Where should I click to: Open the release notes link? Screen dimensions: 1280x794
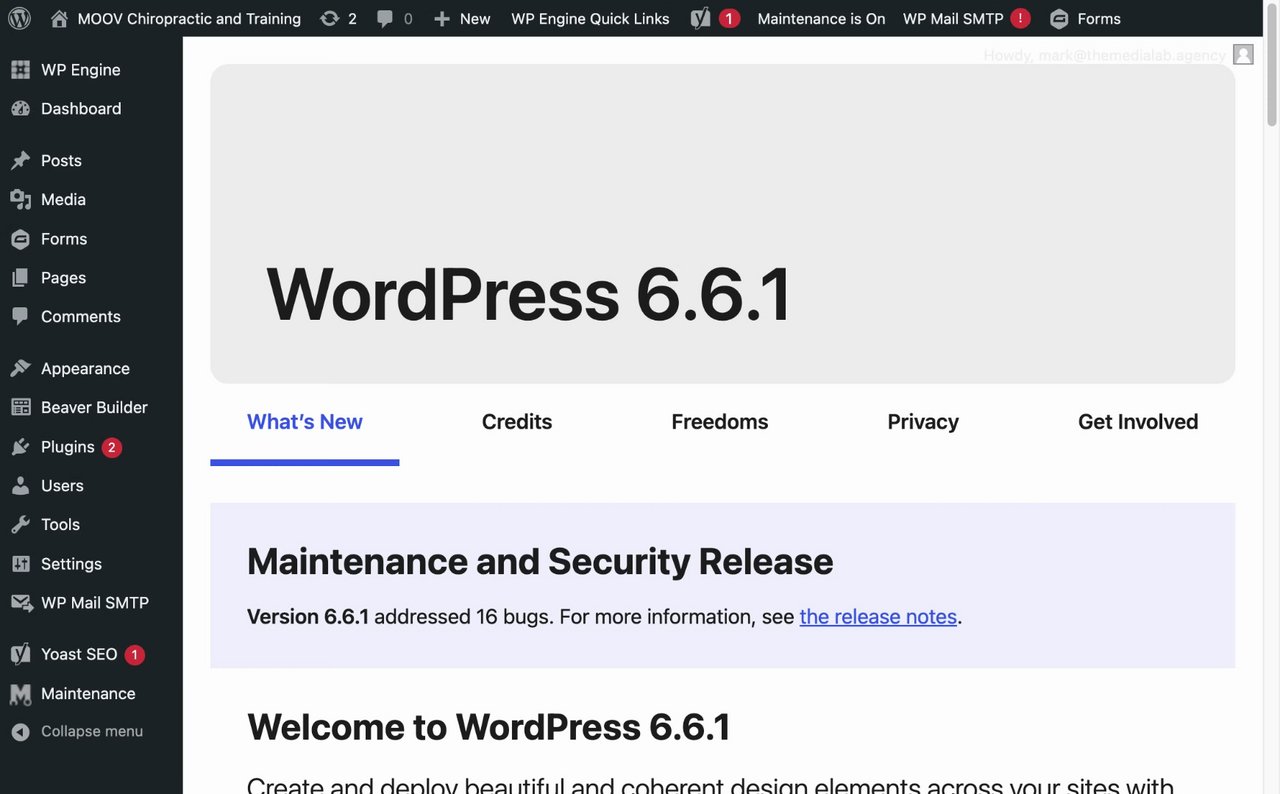[x=878, y=617]
